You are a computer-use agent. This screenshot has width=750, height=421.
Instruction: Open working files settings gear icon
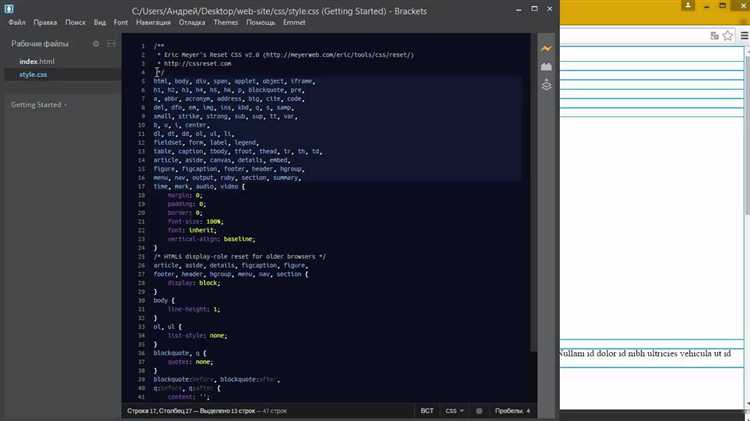tap(96, 44)
